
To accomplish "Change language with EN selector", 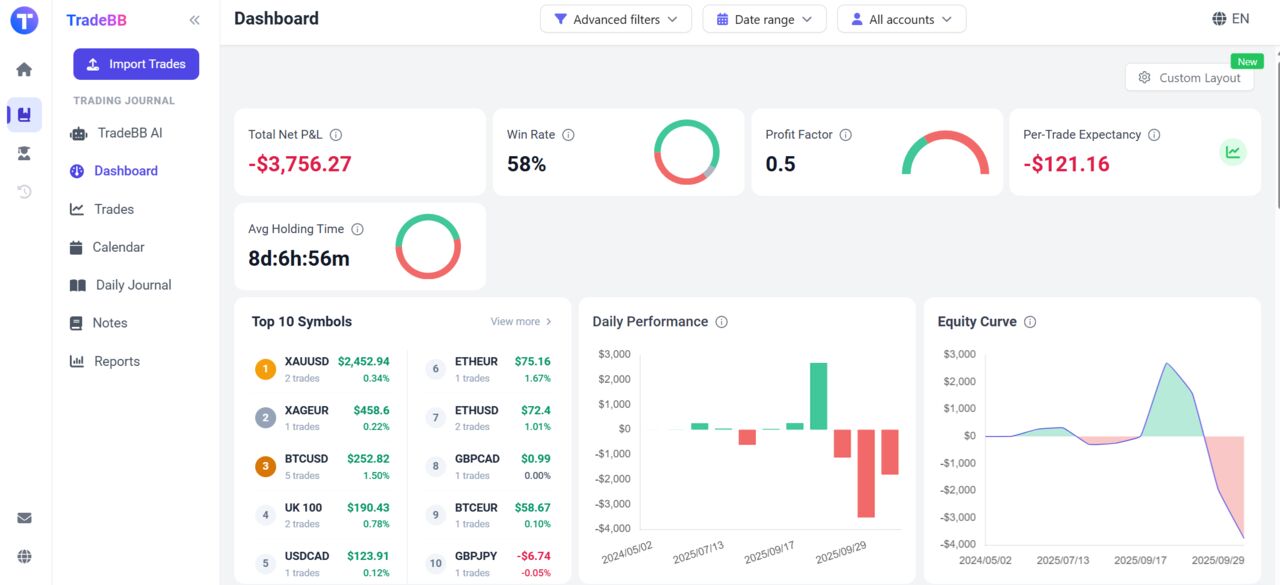I will pyautogui.click(x=1230, y=19).
